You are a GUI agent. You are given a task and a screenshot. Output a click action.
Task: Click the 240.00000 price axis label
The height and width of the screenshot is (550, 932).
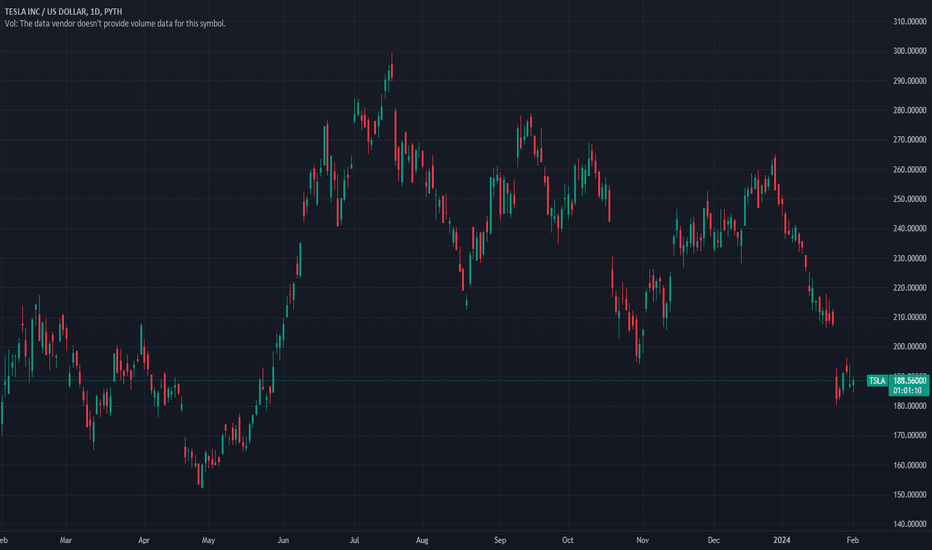(909, 228)
